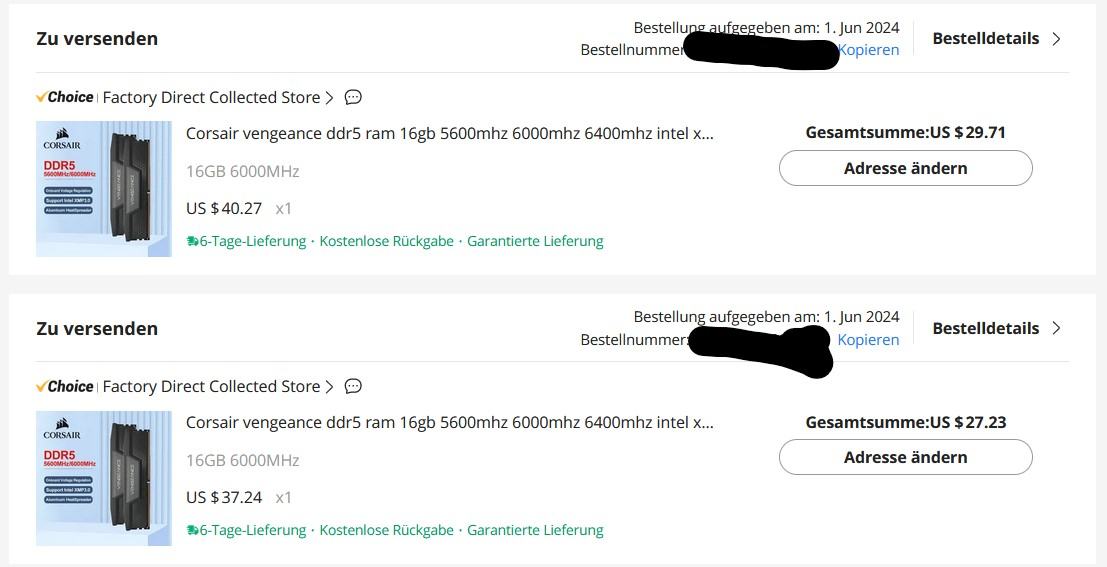Click Garantierte Lieferung in second order
Screen dimensions: 1107x567
[x=535, y=530]
